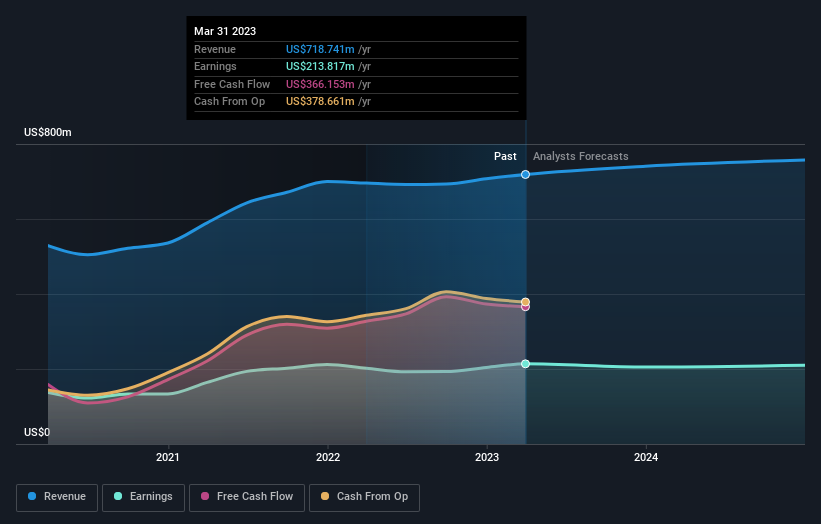This screenshot has height=524, width=821.
Task: Toggle the Revenue series legend button
Action: 57,497
